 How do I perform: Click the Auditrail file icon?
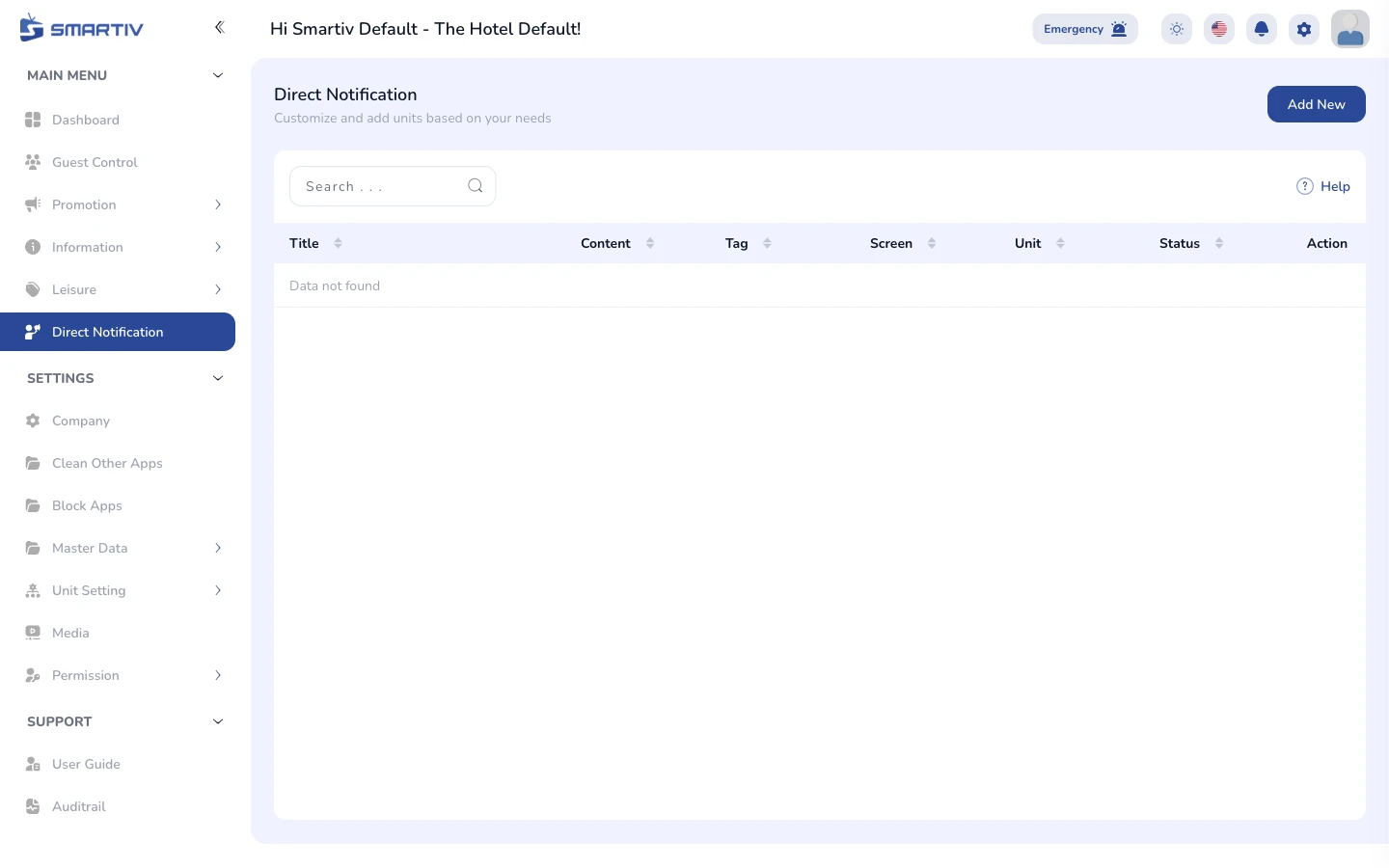point(33,806)
